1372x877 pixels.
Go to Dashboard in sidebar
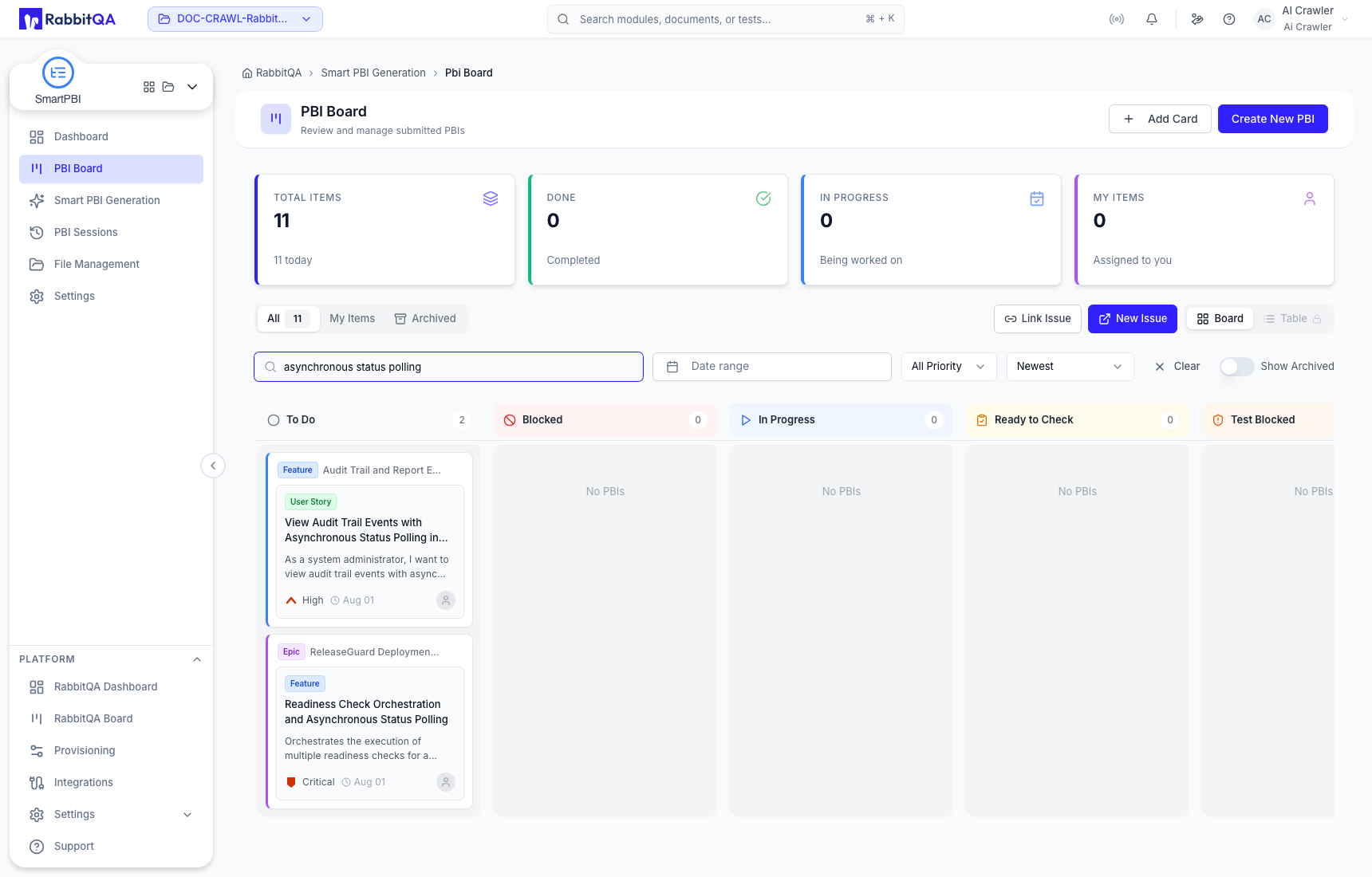[x=112, y=137]
